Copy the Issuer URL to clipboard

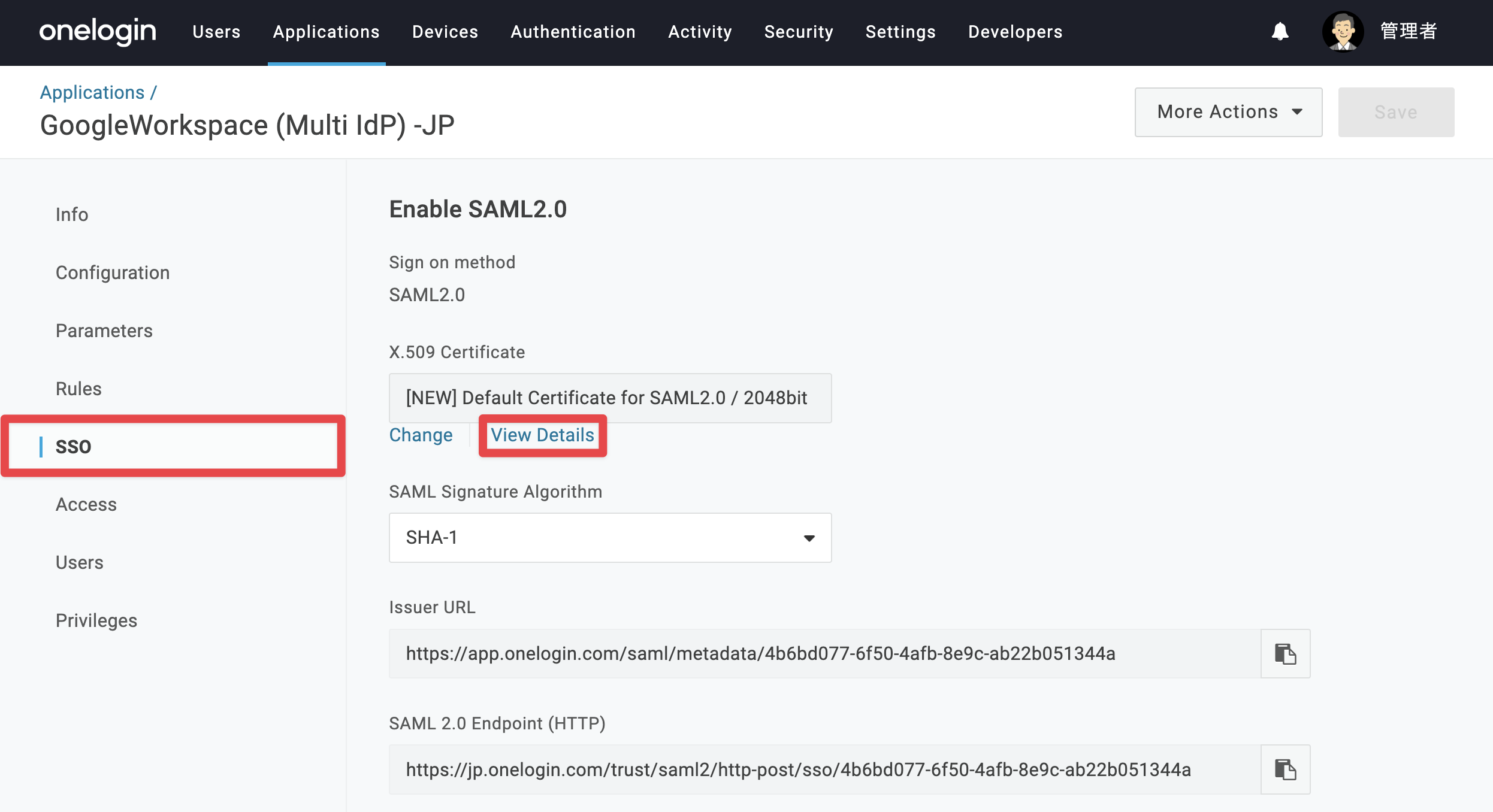pyautogui.click(x=1285, y=653)
